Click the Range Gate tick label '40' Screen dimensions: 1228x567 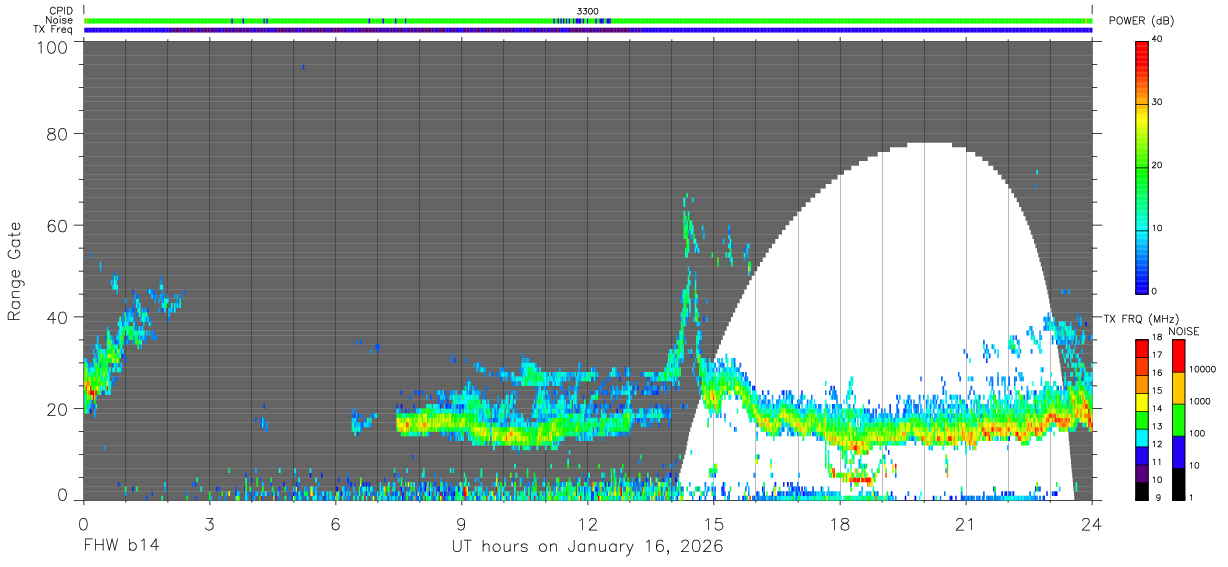tap(57, 317)
